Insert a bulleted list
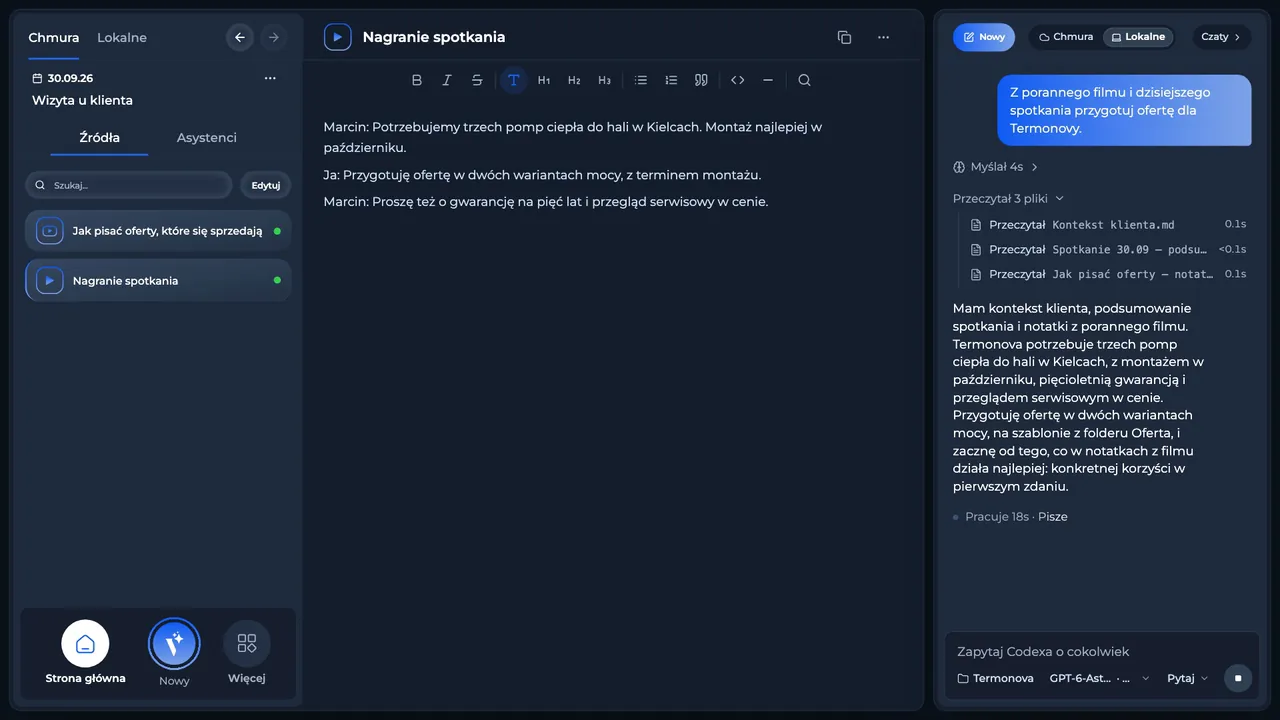This screenshot has height=720, width=1280. tap(641, 80)
